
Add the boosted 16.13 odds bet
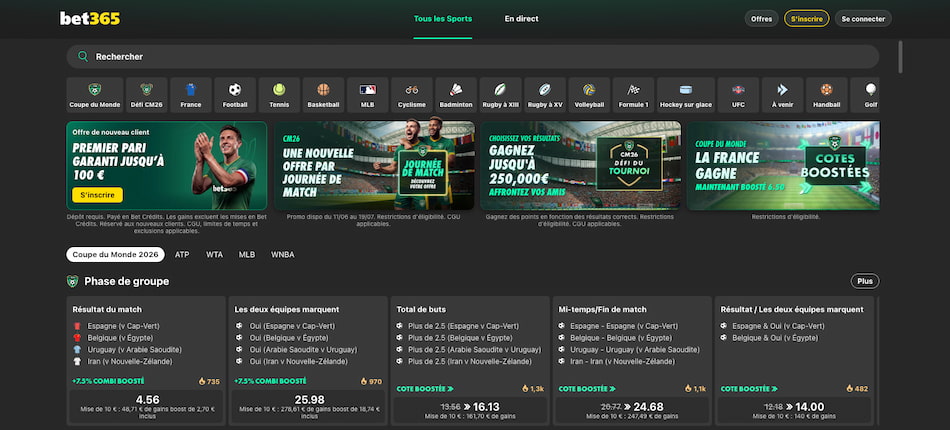coord(470,410)
